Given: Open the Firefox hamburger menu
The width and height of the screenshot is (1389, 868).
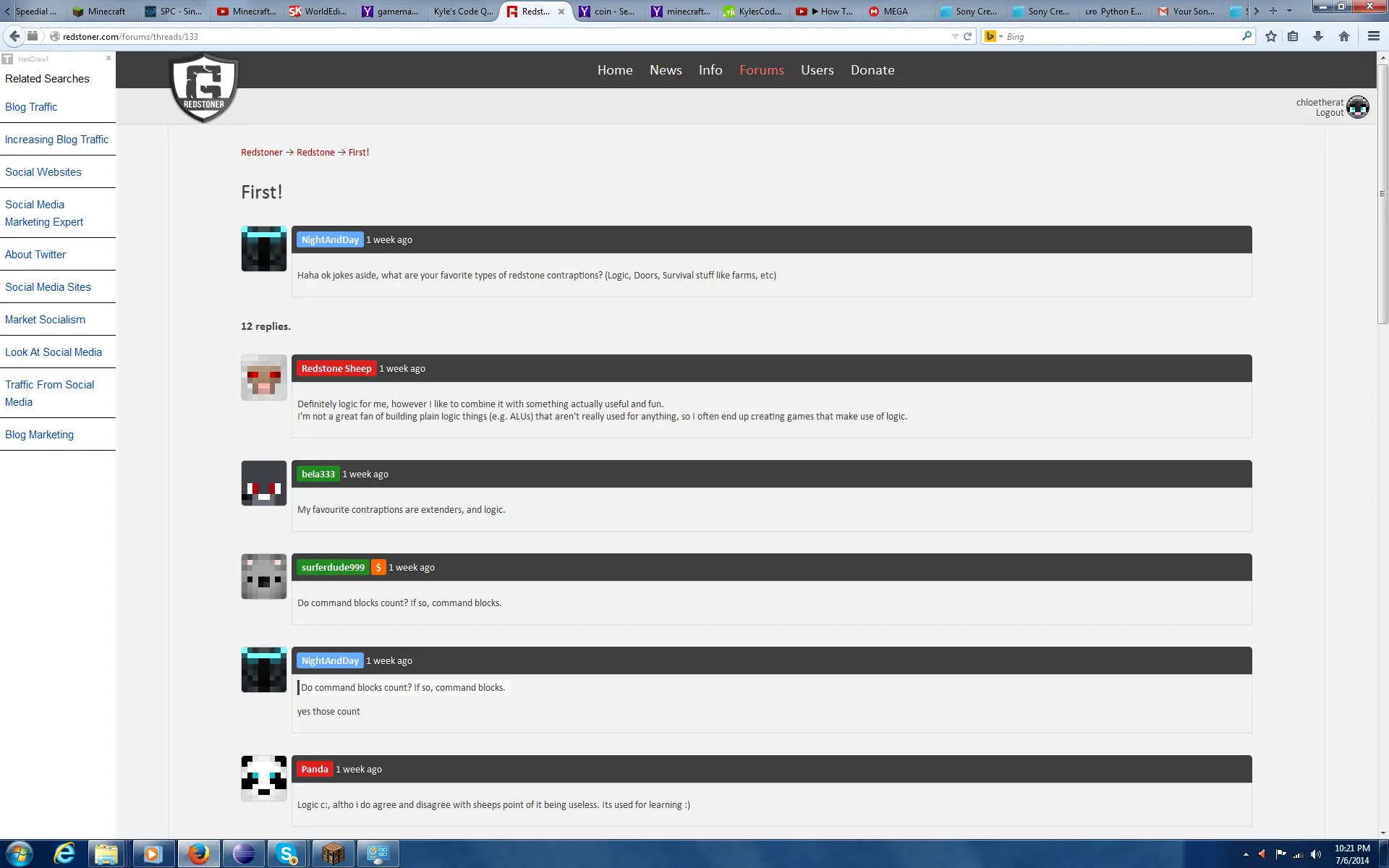Looking at the screenshot, I should click(1373, 36).
